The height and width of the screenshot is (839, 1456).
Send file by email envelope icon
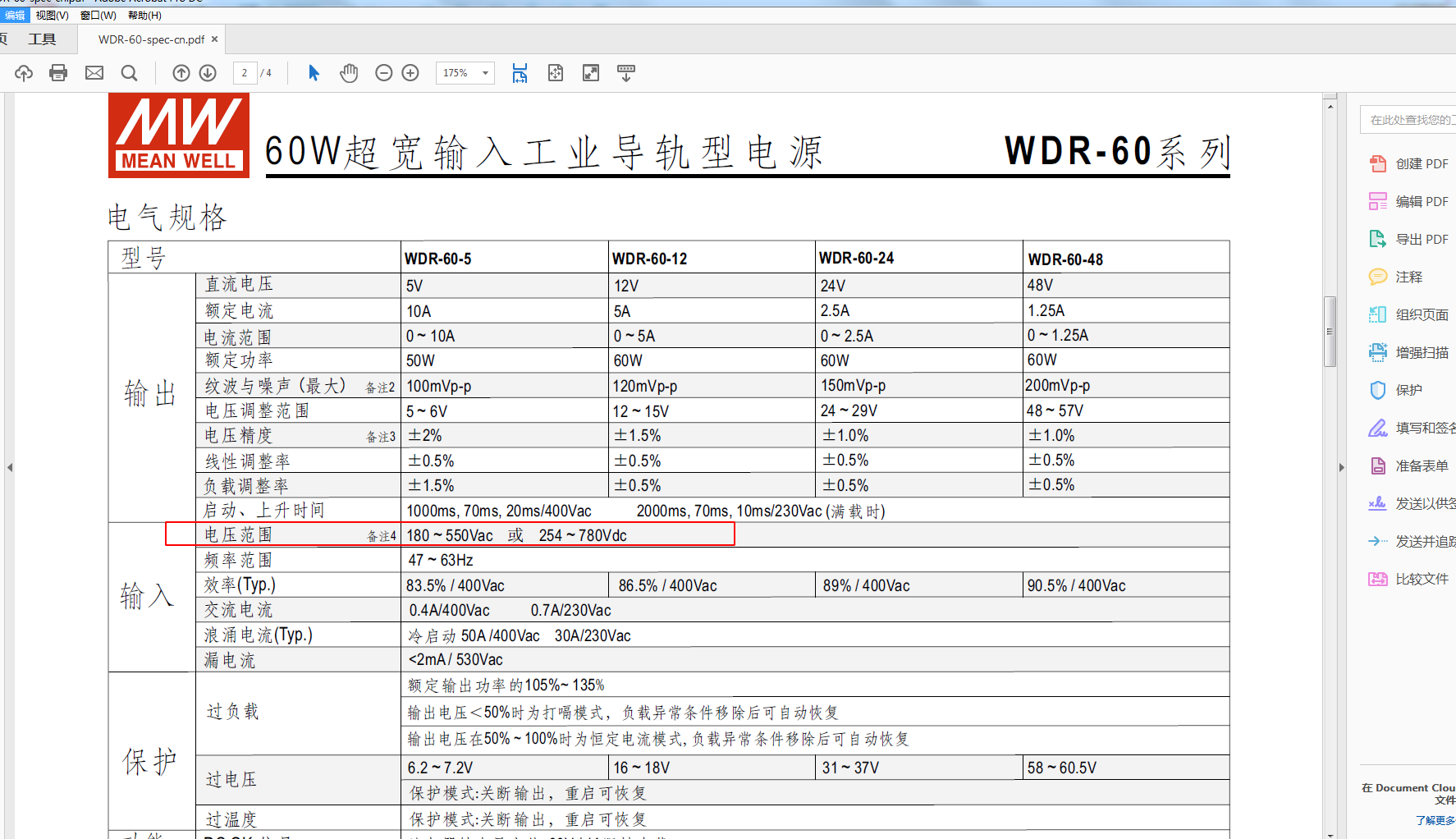(94, 73)
